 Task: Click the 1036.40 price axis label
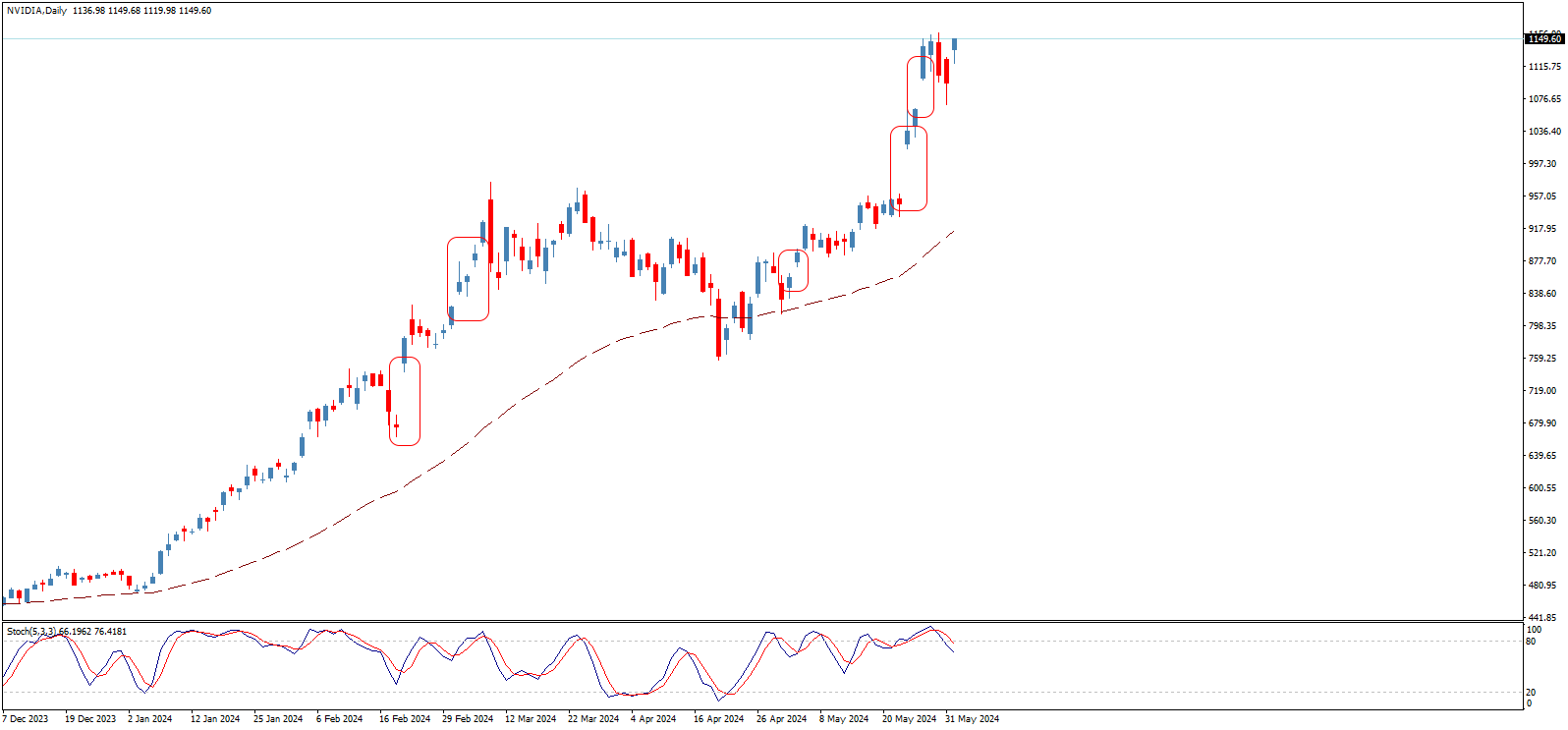pyautogui.click(x=1543, y=132)
